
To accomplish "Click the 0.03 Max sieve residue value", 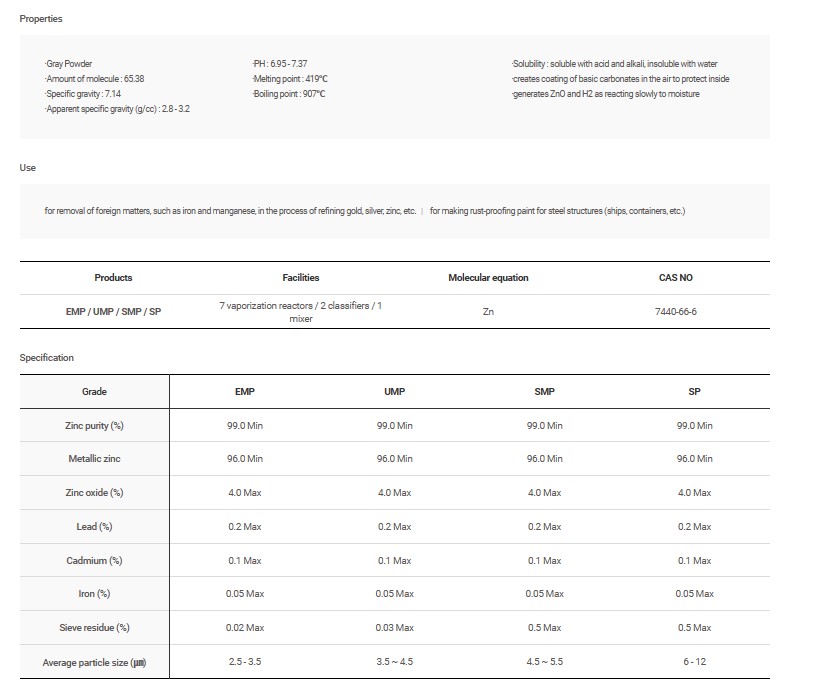I will coord(394,628).
